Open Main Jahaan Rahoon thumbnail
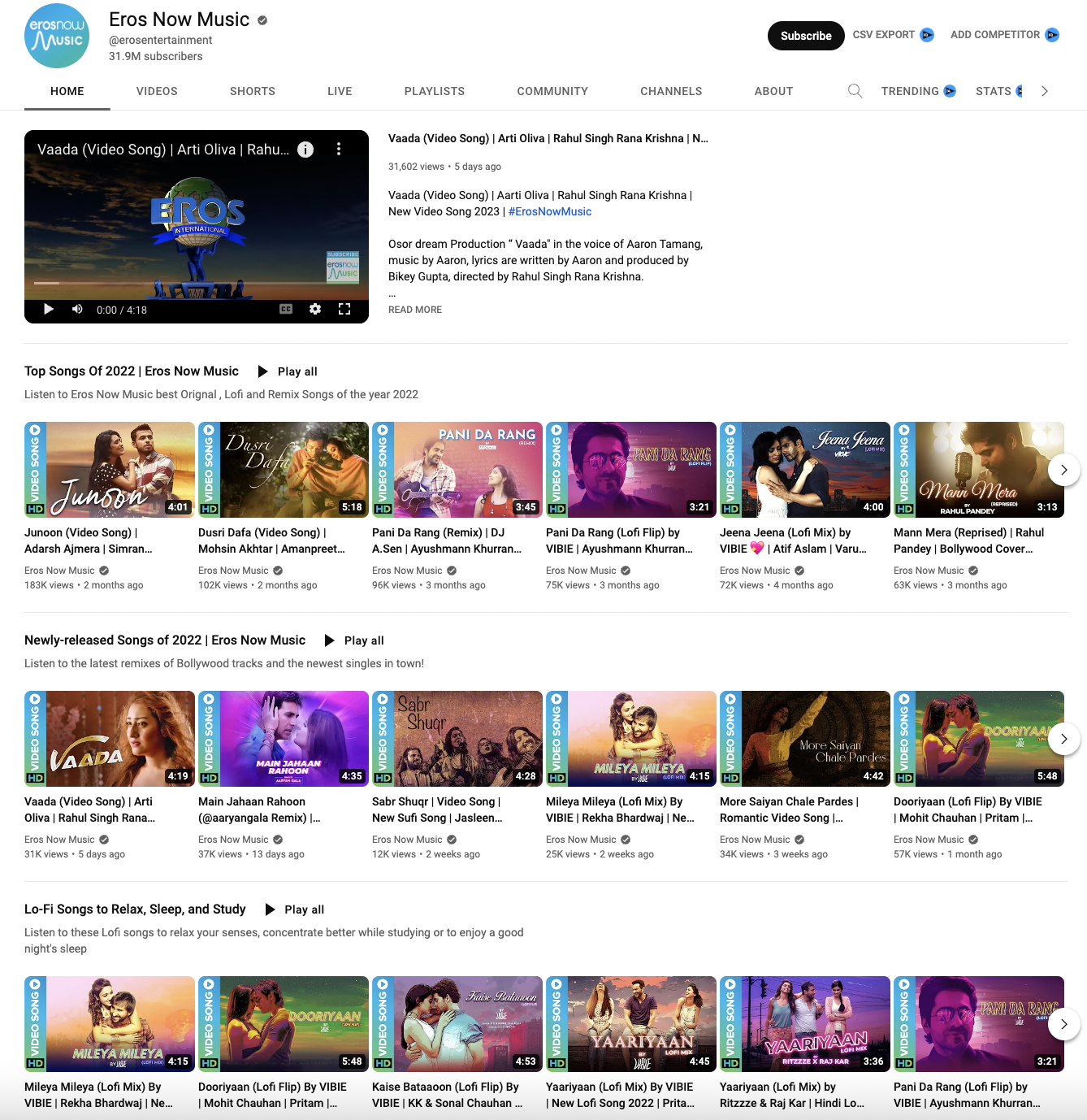1087x1120 pixels. pyautogui.click(x=284, y=739)
